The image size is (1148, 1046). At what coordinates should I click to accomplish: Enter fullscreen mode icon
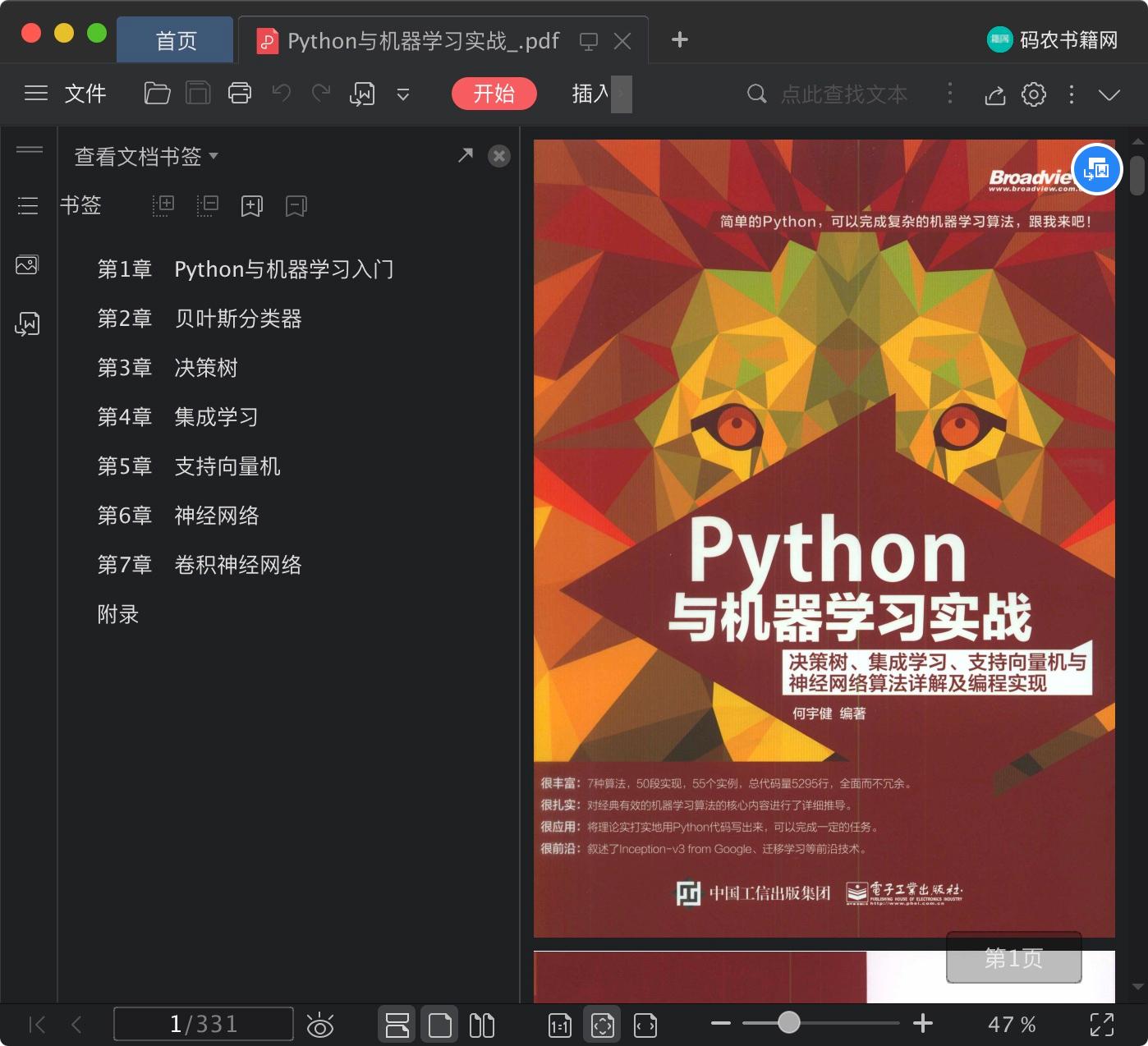[1102, 1025]
